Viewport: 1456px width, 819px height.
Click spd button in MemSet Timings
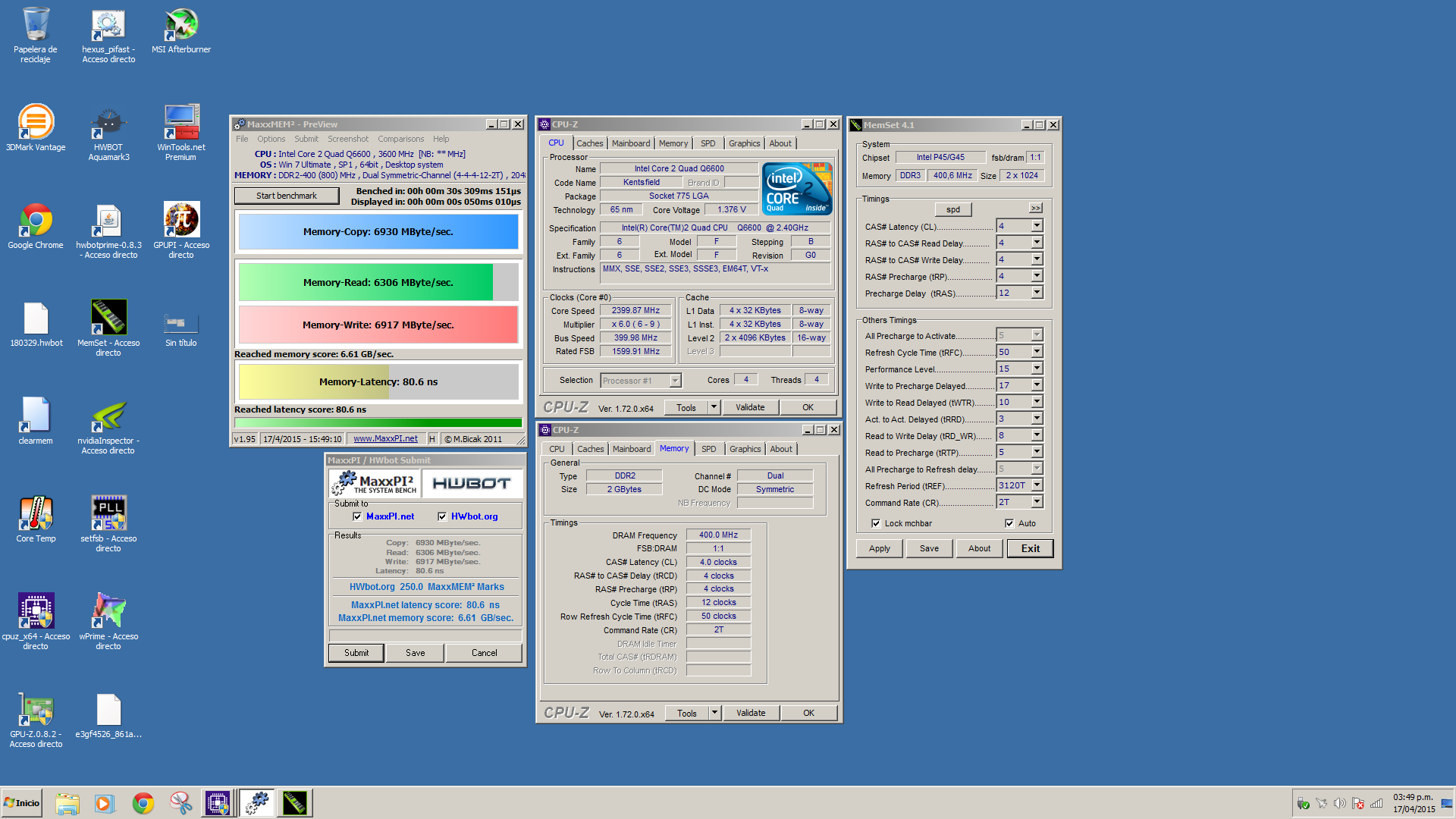tap(953, 209)
